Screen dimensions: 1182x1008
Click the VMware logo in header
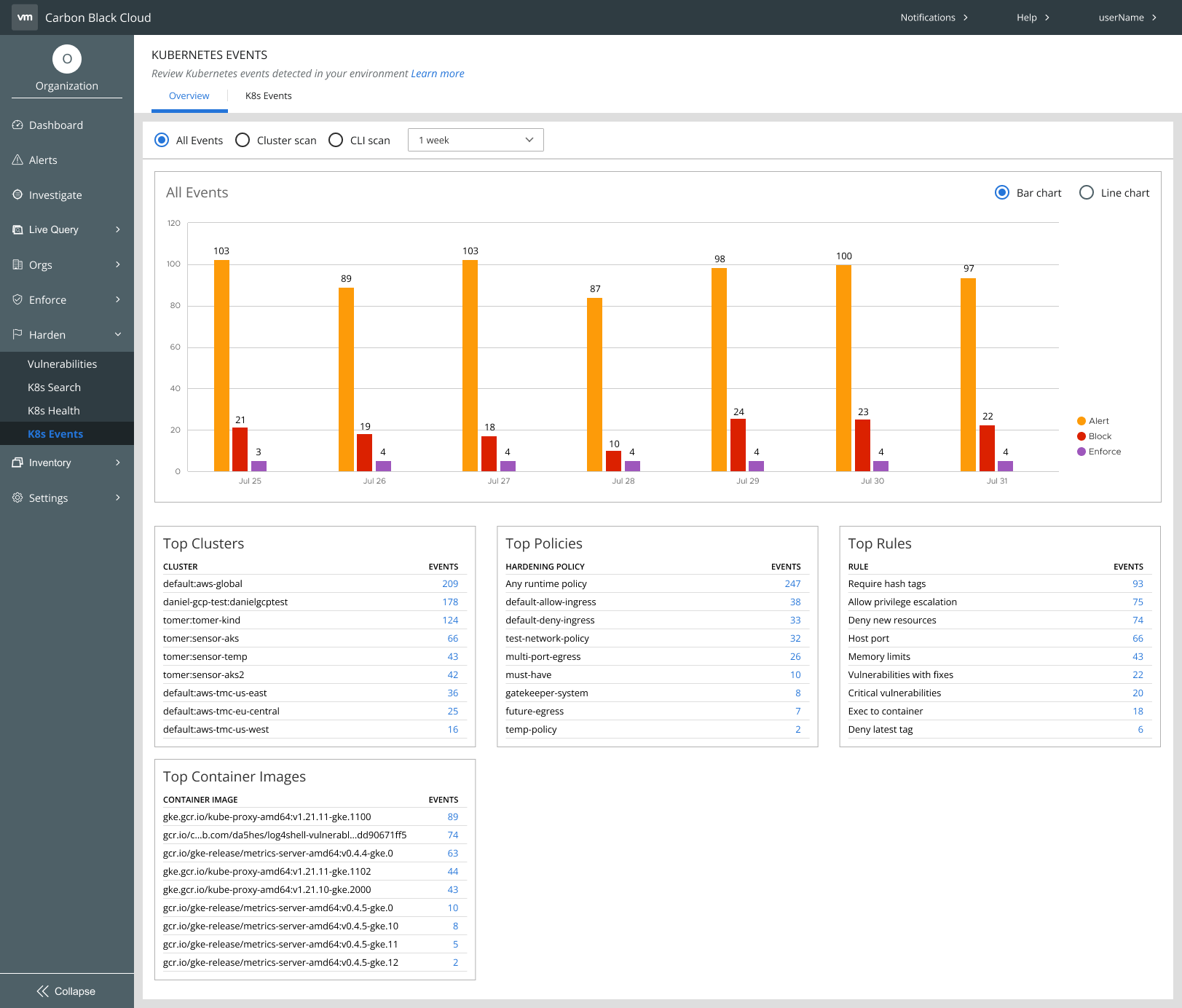coord(25,17)
